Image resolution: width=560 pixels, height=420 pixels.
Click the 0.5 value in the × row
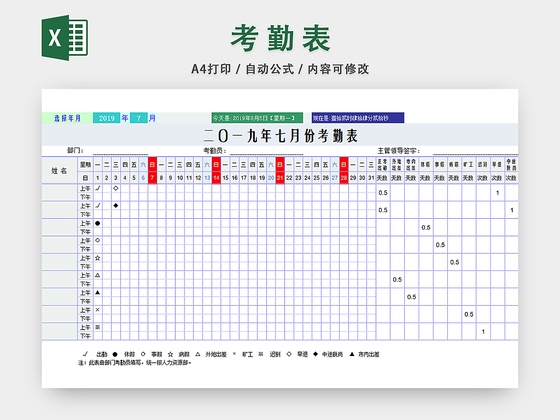click(469, 314)
